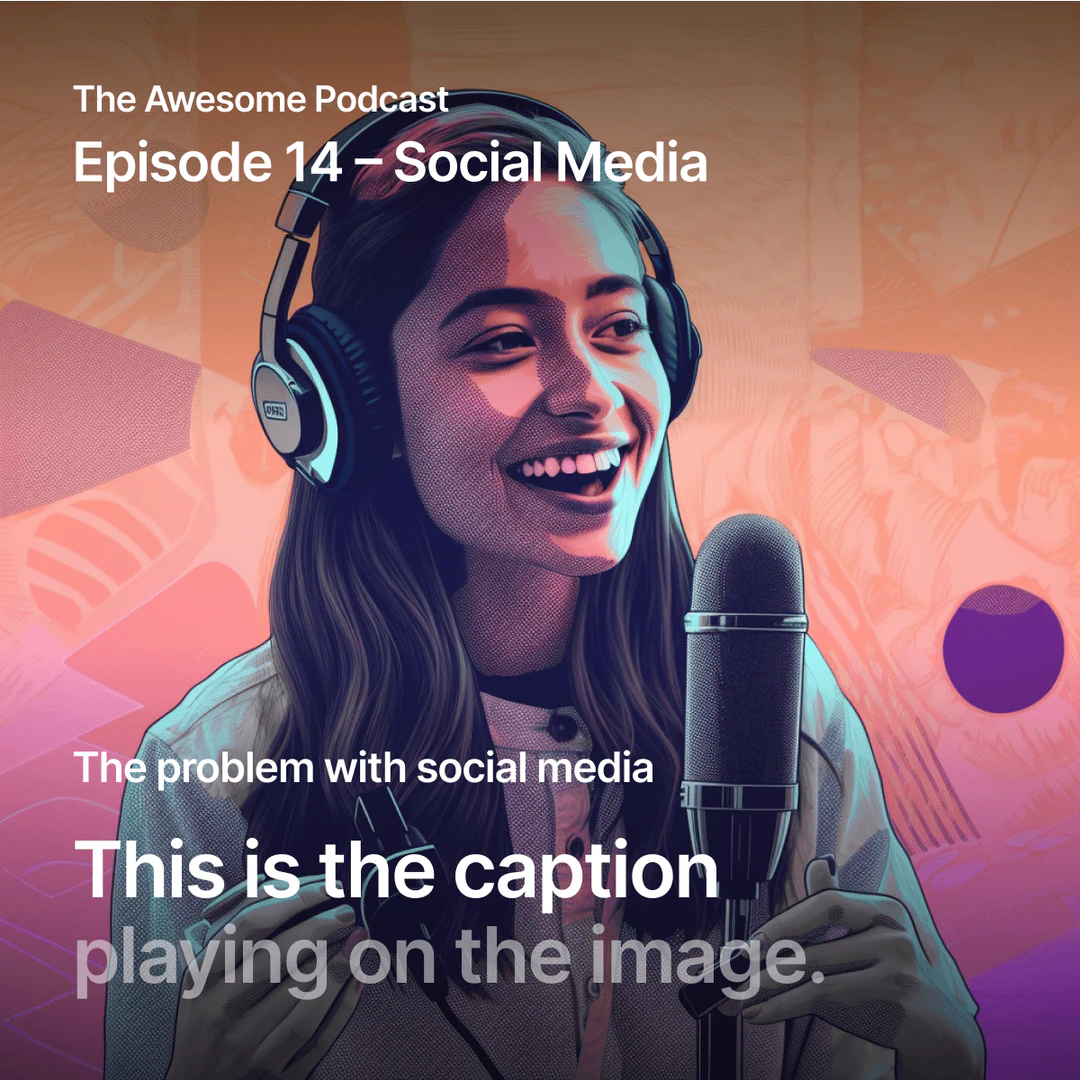
Task: Click the 'Episode 14 – Social Media' heading
Action: (x=390, y=163)
